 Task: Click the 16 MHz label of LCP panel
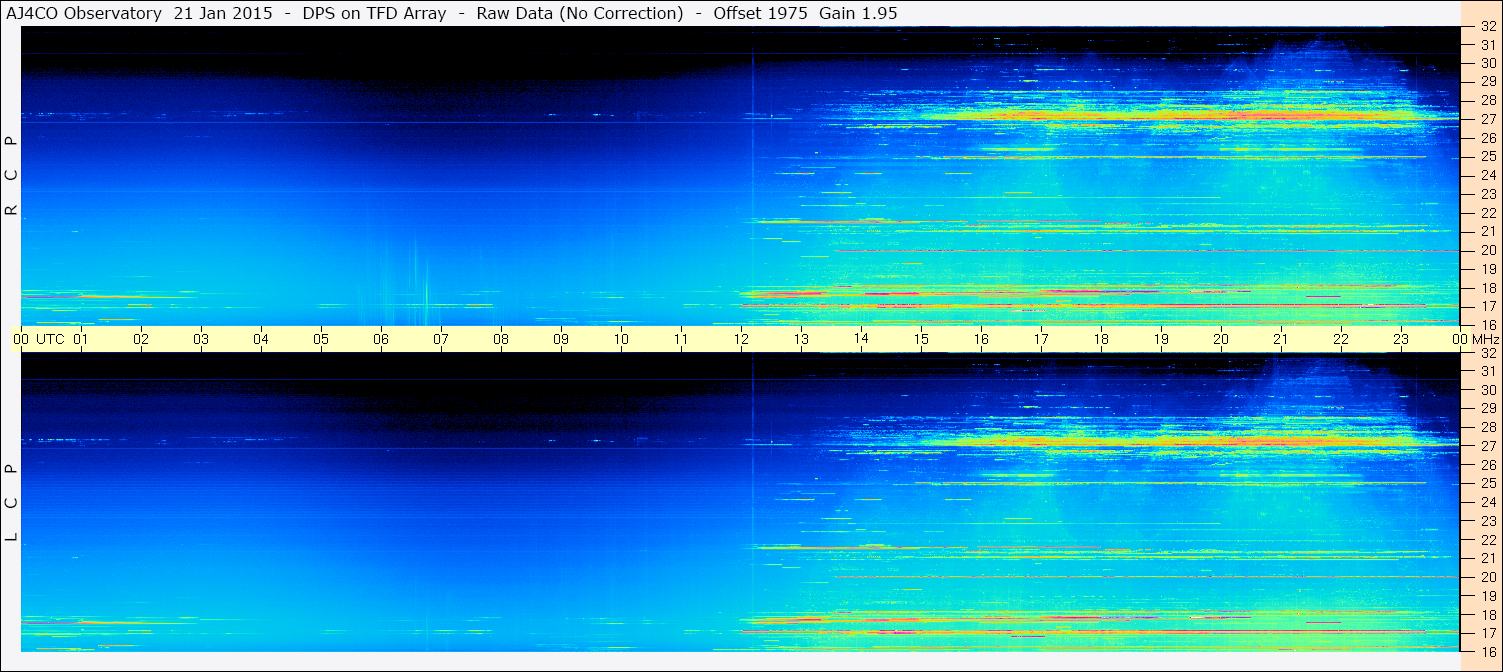coord(1488,651)
